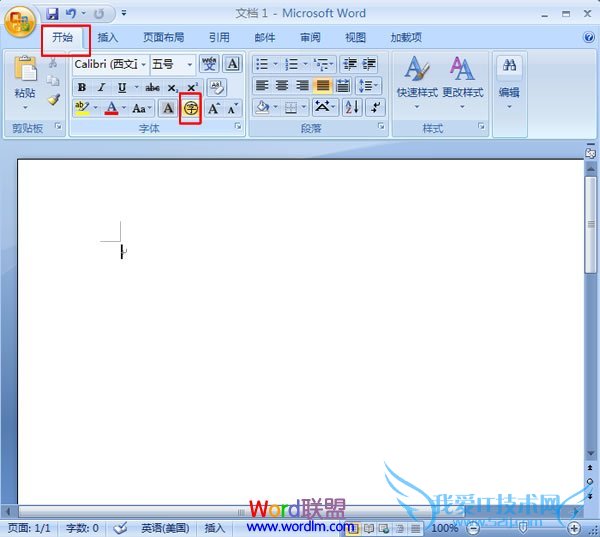Toggle italic formatting

(101, 87)
